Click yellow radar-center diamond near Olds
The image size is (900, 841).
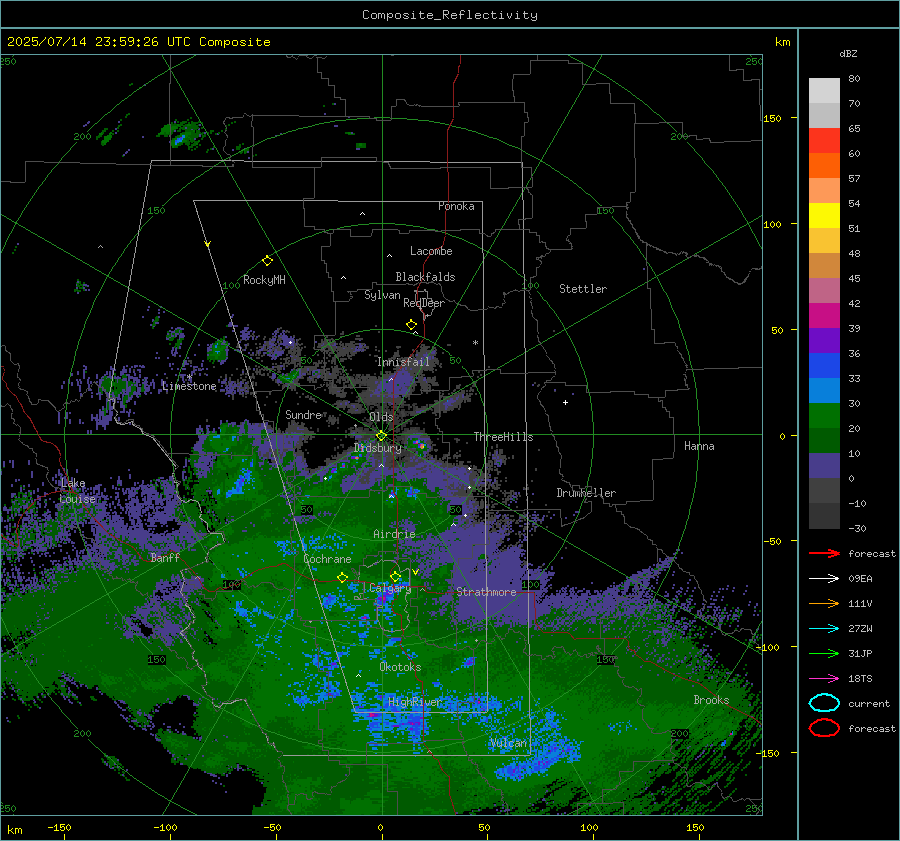pos(381,436)
